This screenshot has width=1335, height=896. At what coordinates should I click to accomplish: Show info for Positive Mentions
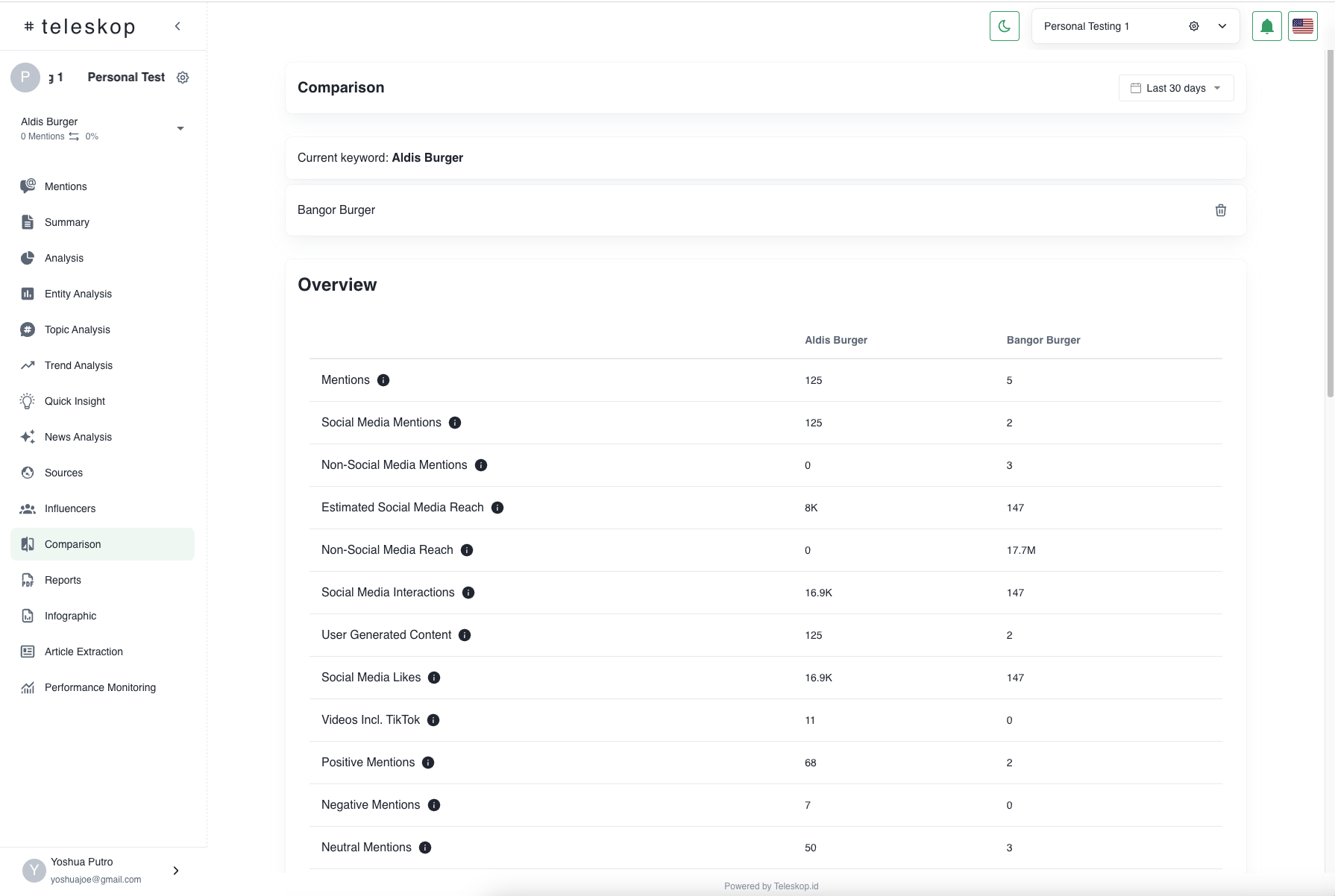point(428,763)
